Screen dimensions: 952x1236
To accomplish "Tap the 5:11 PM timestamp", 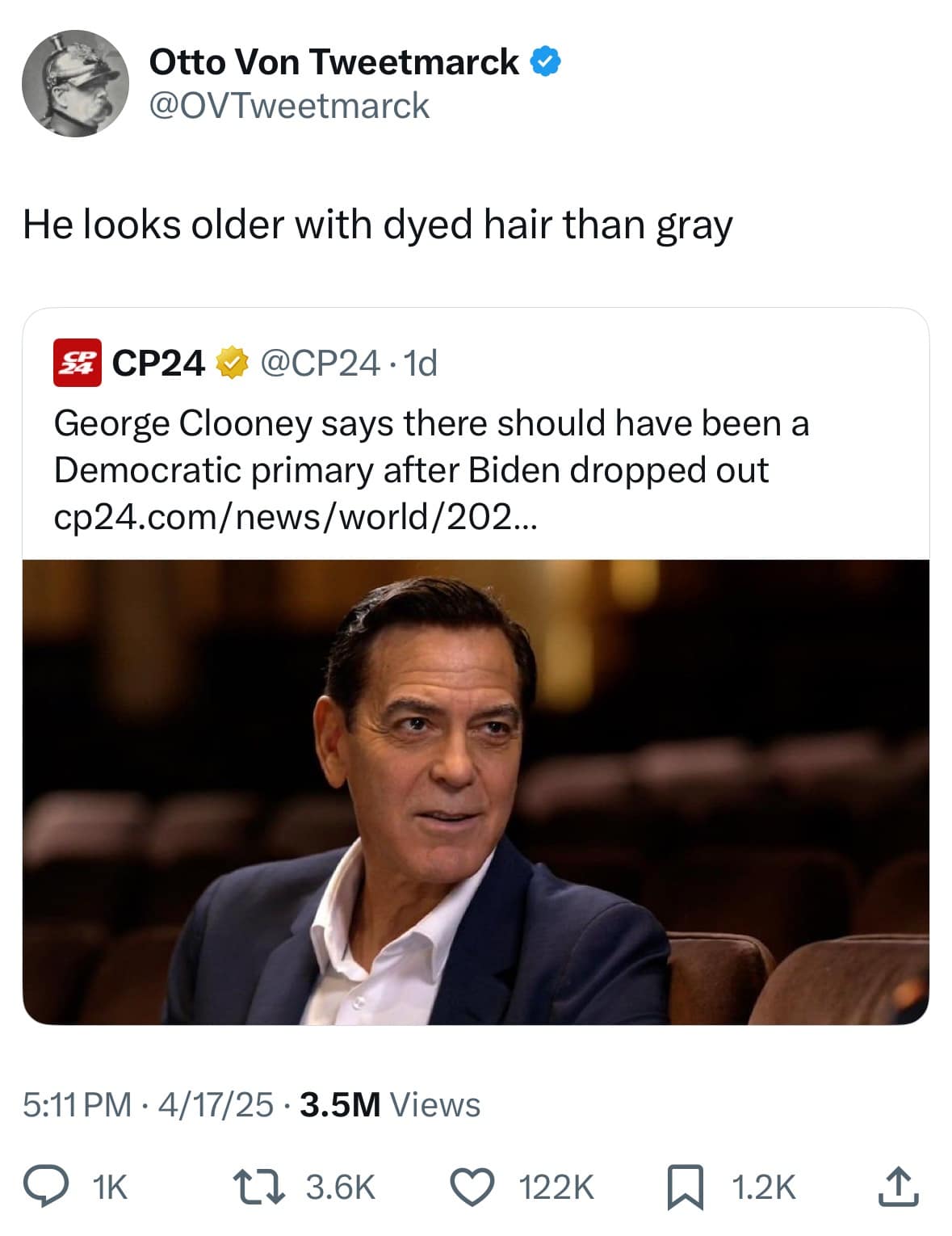I will click(78, 1104).
